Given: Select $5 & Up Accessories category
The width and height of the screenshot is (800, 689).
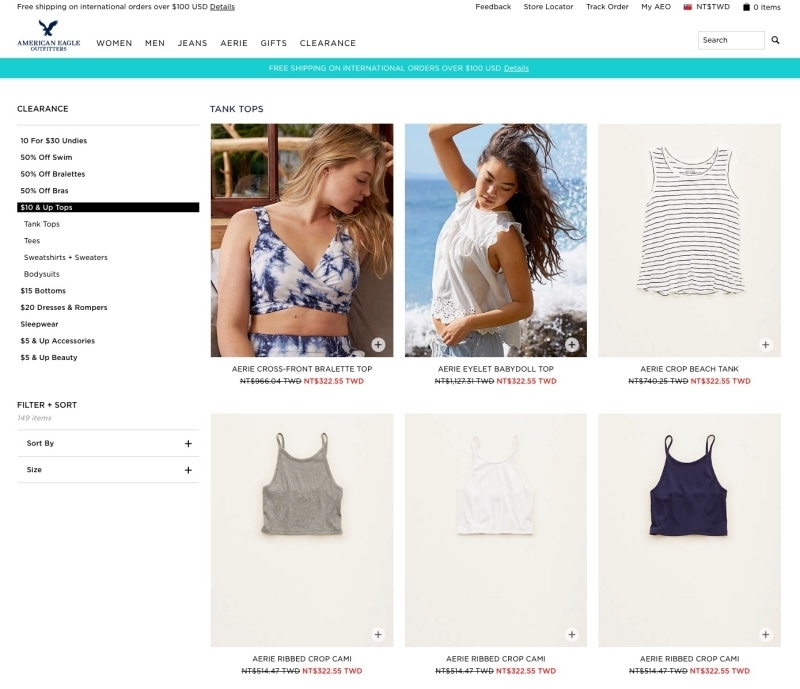Looking at the screenshot, I should [x=58, y=341].
